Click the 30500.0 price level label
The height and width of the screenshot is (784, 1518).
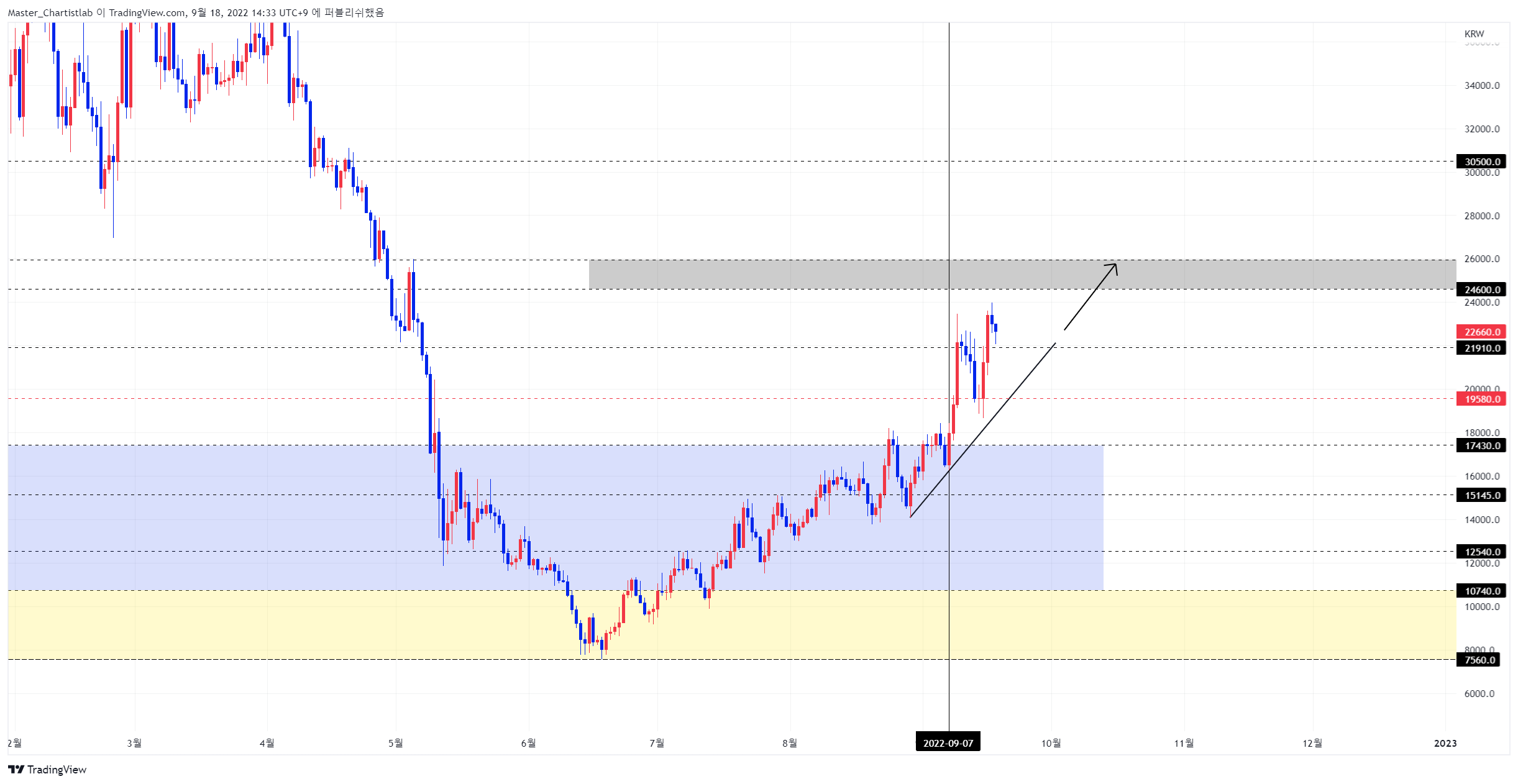coord(1481,162)
